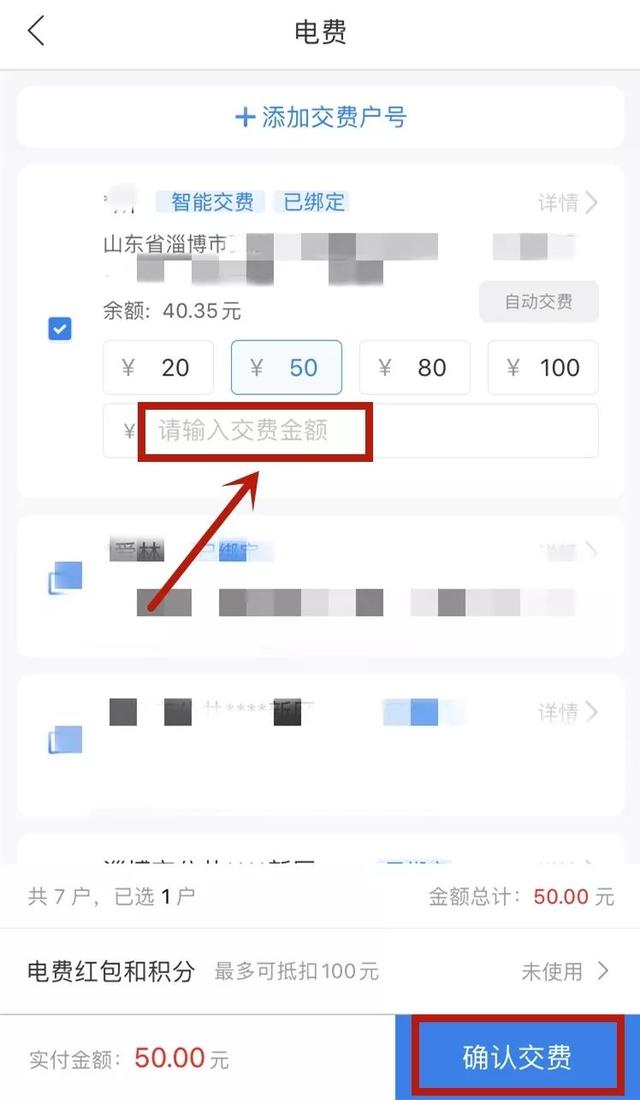The height and width of the screenshot is (1100, 640).
Task: Open the 电费红包和积分 row
Action: (x=320, y=971)
